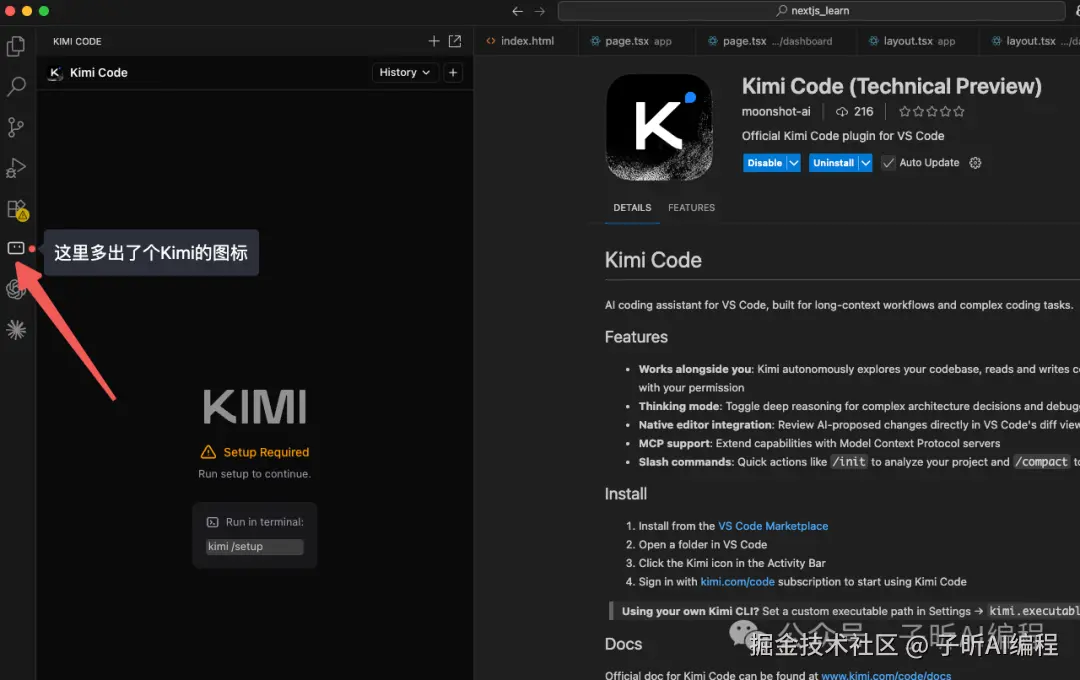Click the nextjs_learn search box
This screenshot has width=1080, height=680.
(x=811, y=11)
